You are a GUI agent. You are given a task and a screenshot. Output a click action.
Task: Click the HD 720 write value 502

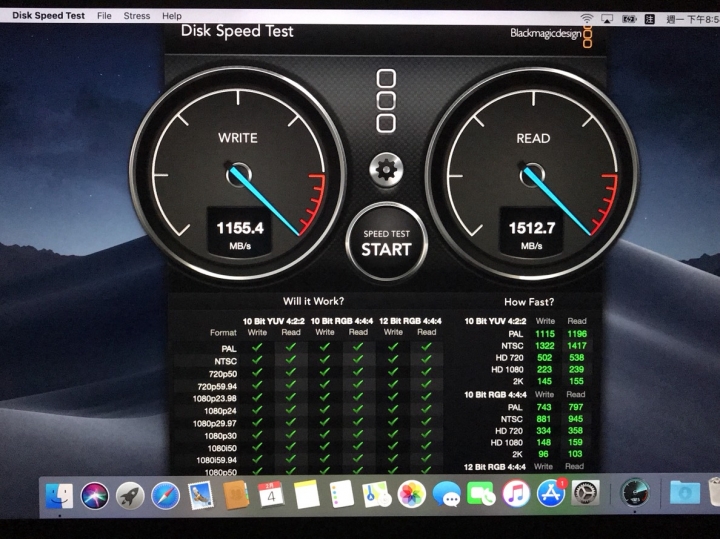coord(545,358)
